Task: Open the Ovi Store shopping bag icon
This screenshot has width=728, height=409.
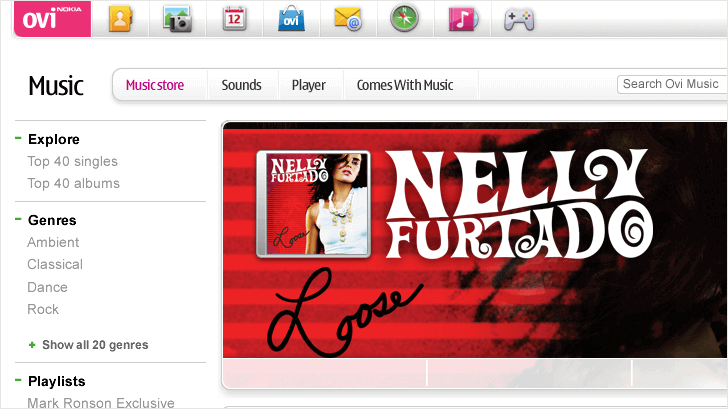Action: click(x=290, y=19)
